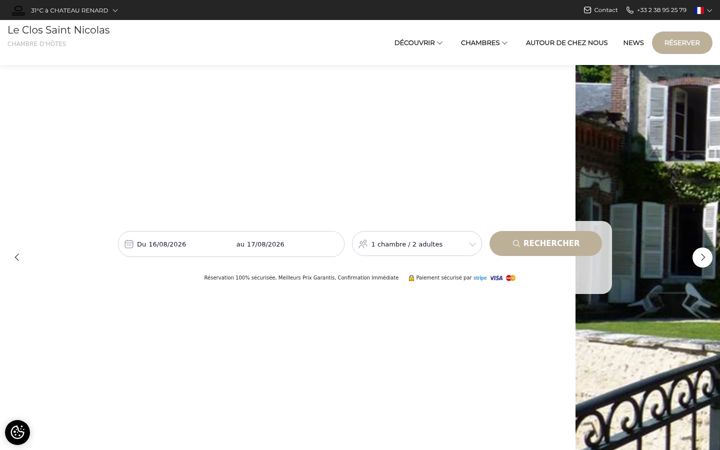Expand the Chambres menu
This screenshot has height=450, width=720.
click(484, 43)
